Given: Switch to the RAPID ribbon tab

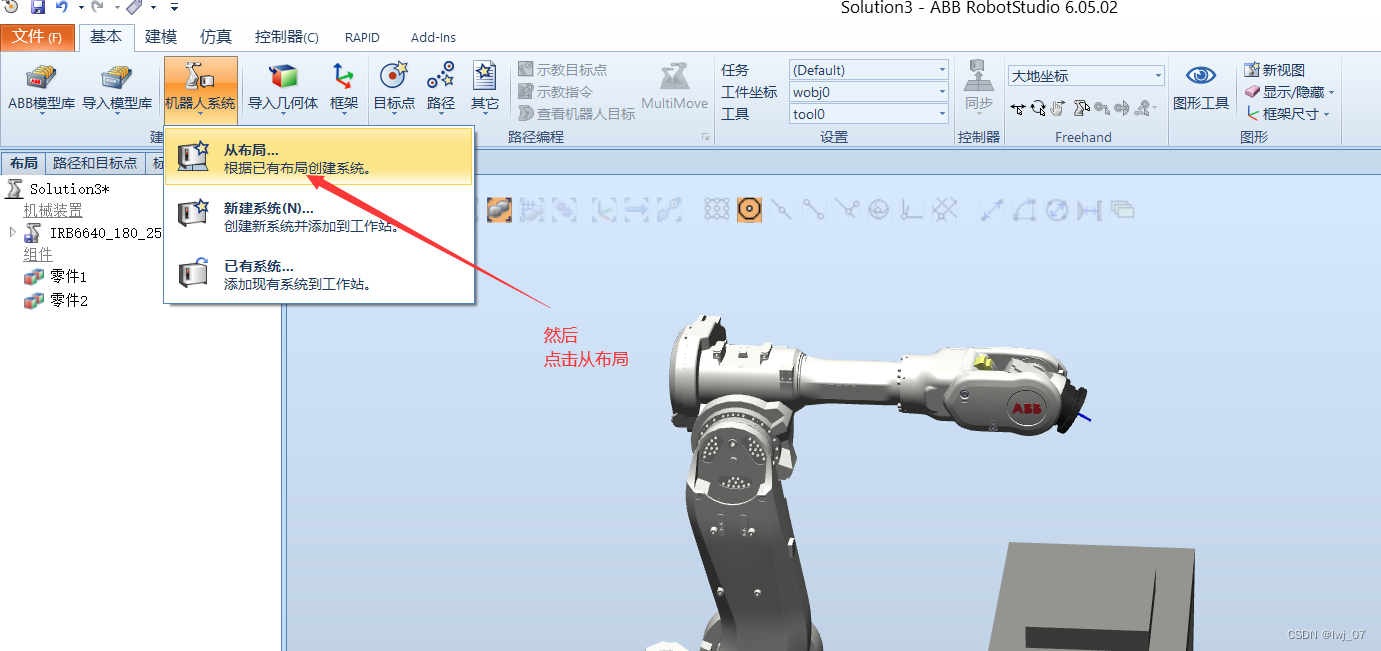Looking at the screenshot, I should 362,37.
